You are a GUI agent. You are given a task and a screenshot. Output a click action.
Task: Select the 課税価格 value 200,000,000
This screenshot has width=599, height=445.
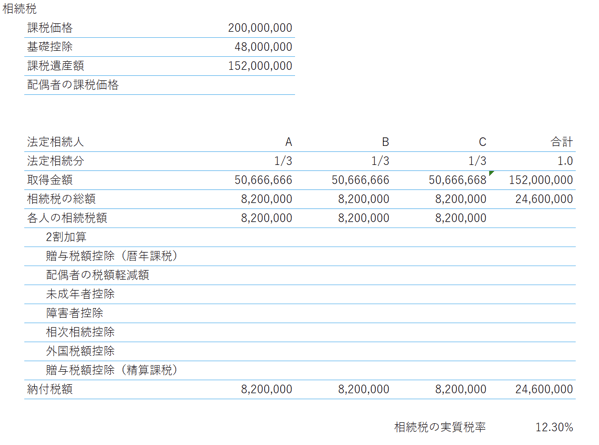[260, 28]
